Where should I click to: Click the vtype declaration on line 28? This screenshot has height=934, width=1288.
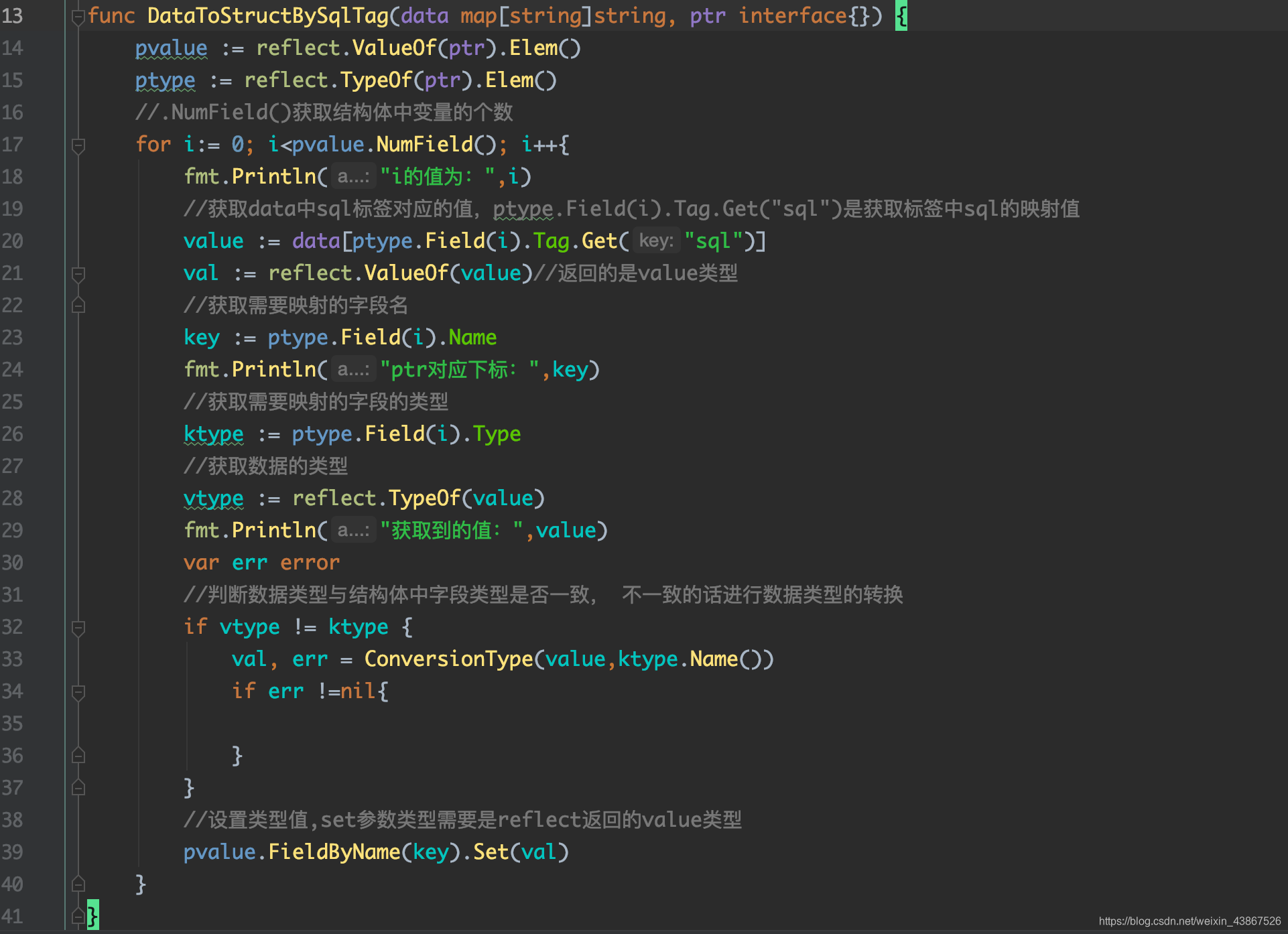pyautogui.click(x=214, y=498)
